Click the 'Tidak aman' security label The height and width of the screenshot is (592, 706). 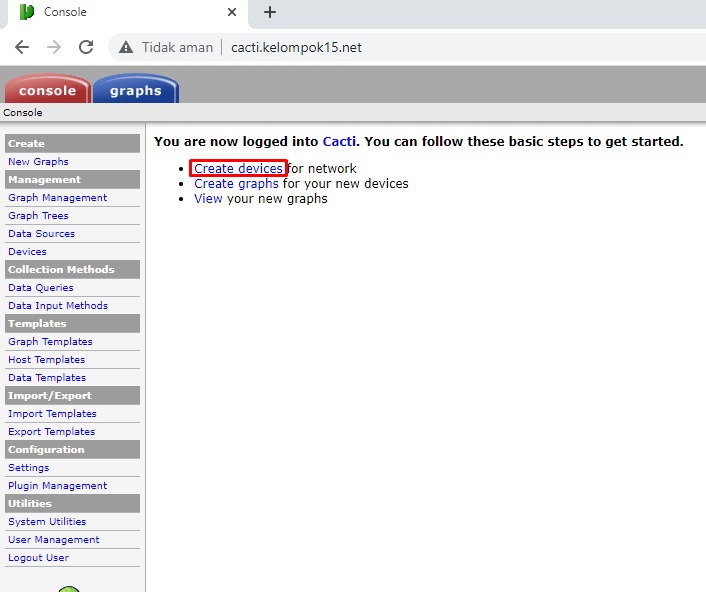pos(177,47)
